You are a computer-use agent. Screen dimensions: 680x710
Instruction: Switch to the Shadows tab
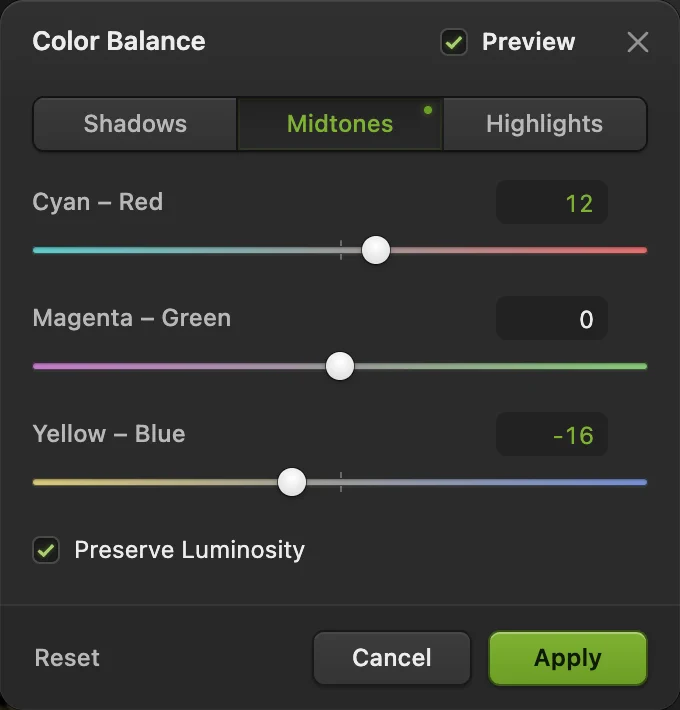[135, 124]
